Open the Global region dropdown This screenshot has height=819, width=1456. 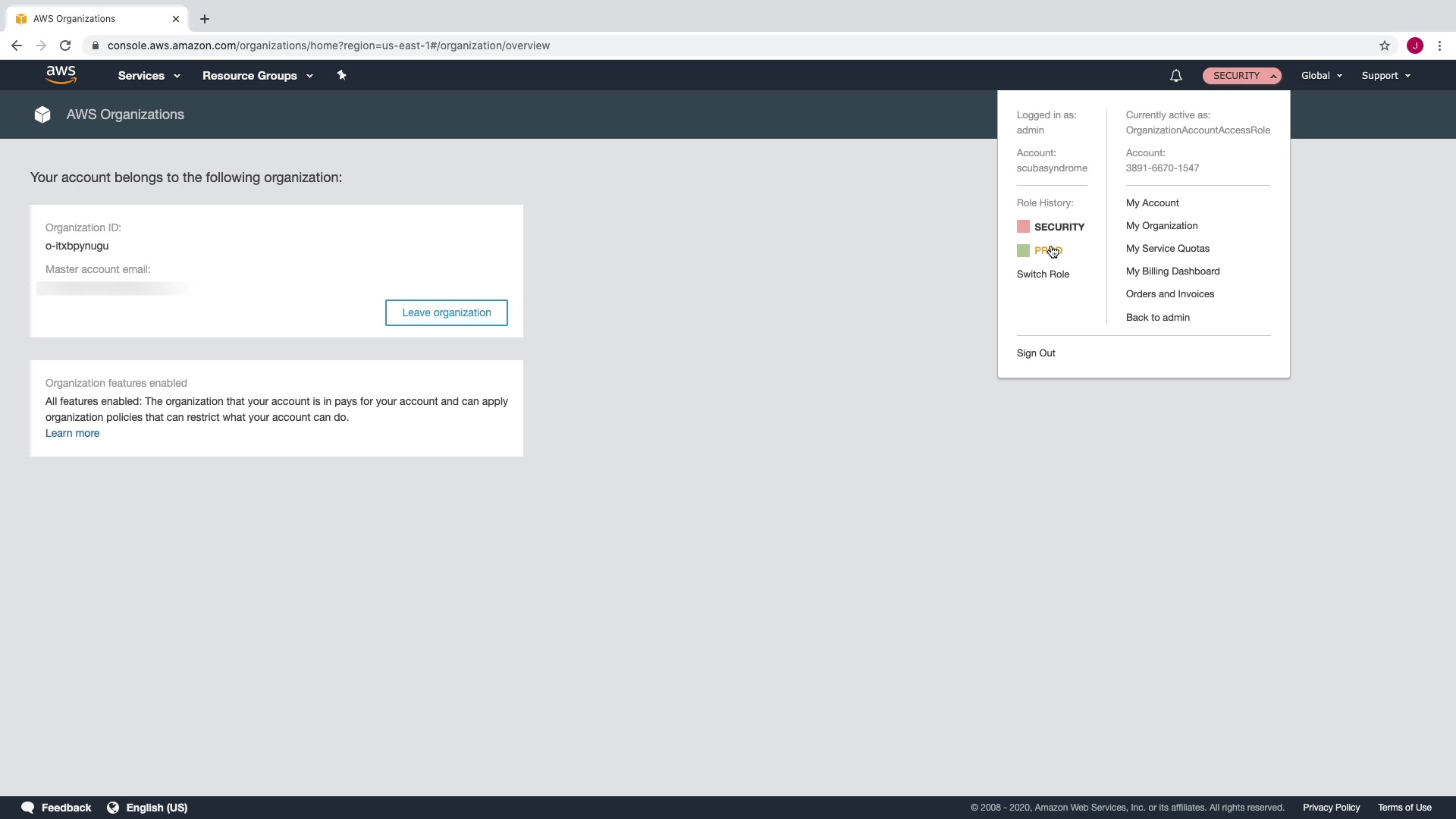(1321, 76)
